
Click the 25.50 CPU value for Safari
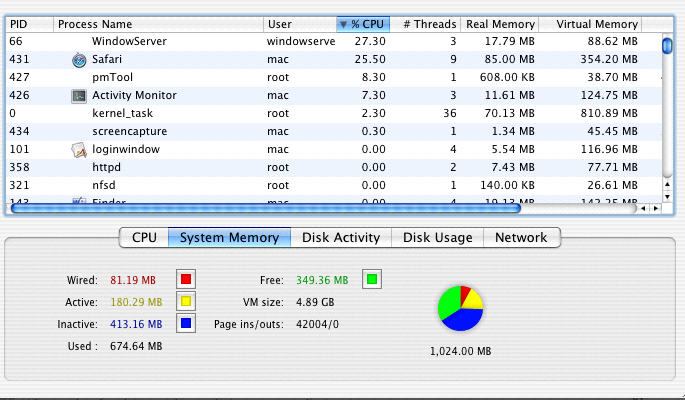click(x=370, y=59)
